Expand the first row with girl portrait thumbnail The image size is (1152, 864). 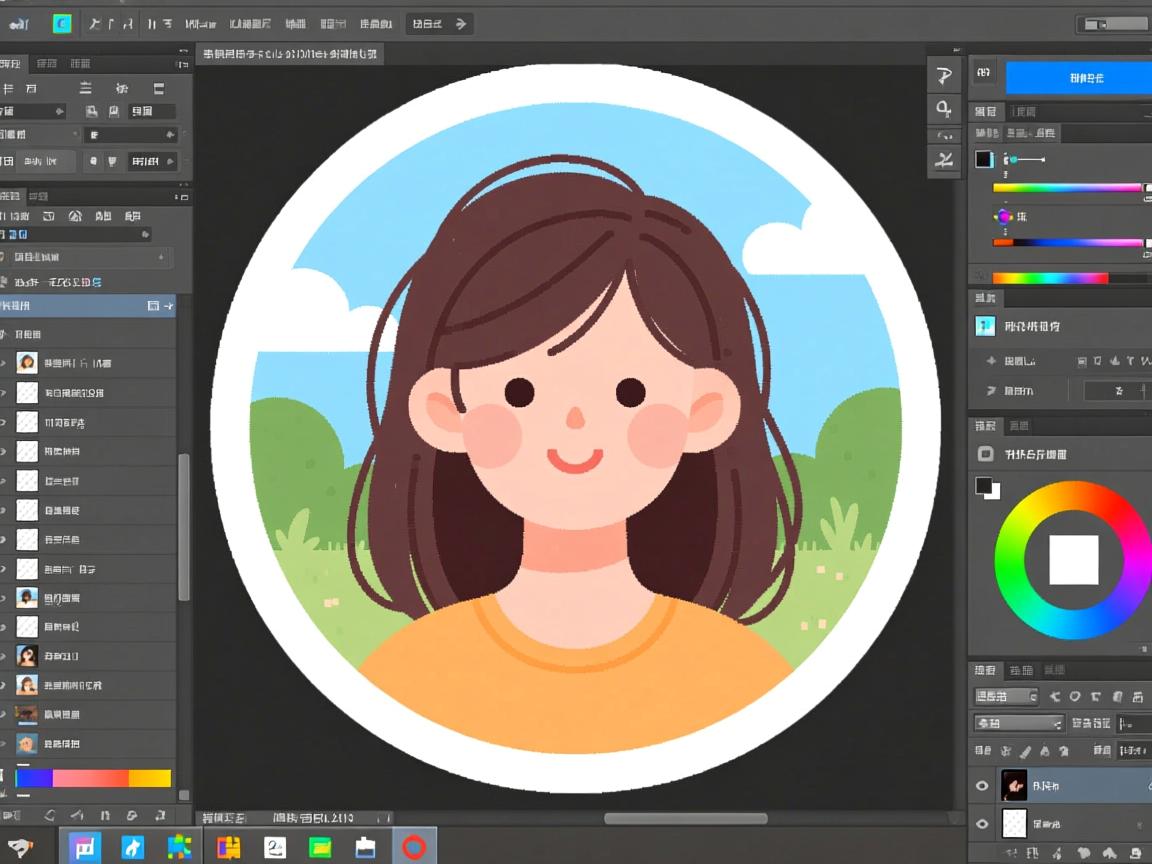(4, 363)
